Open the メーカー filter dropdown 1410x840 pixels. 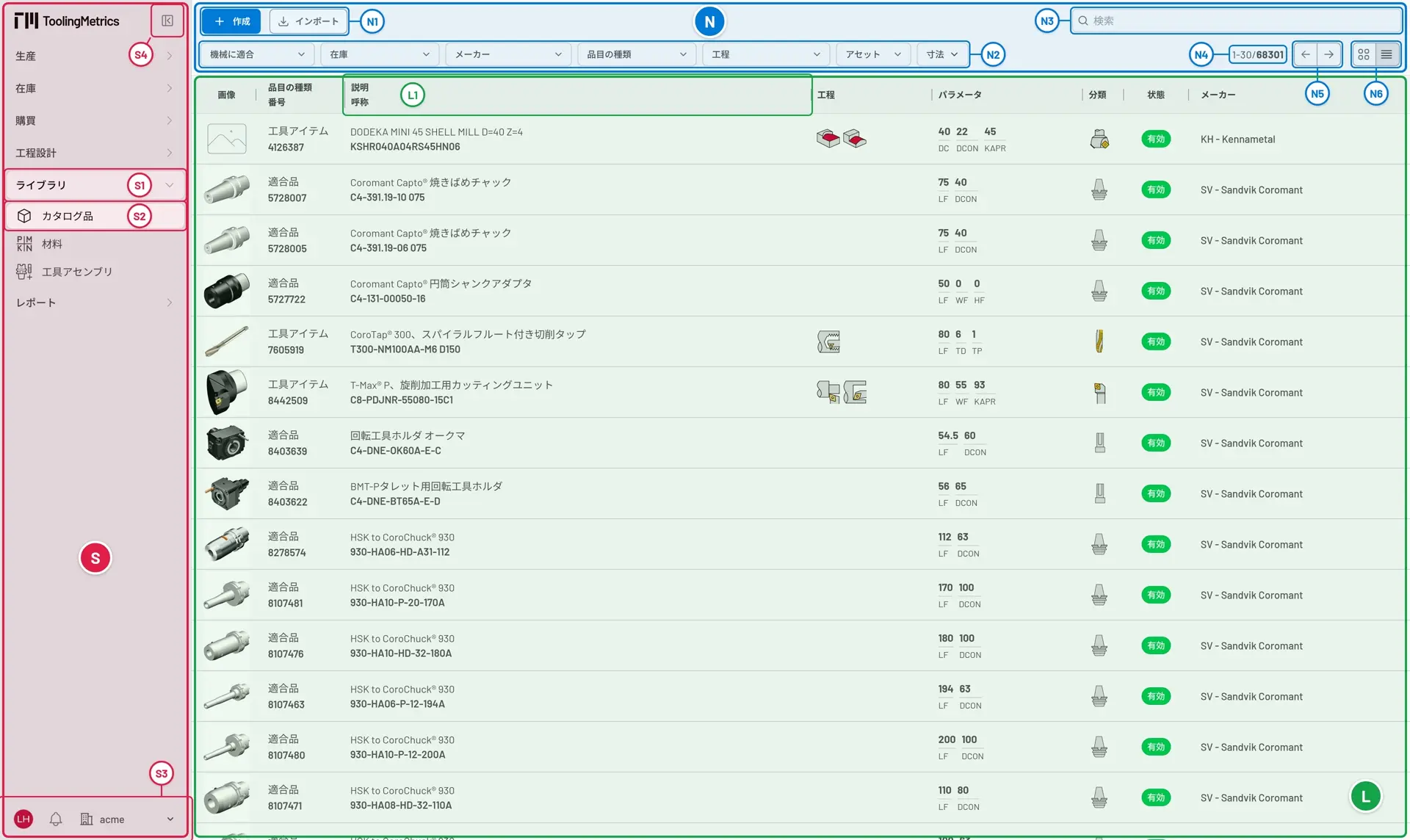point(508,54)
